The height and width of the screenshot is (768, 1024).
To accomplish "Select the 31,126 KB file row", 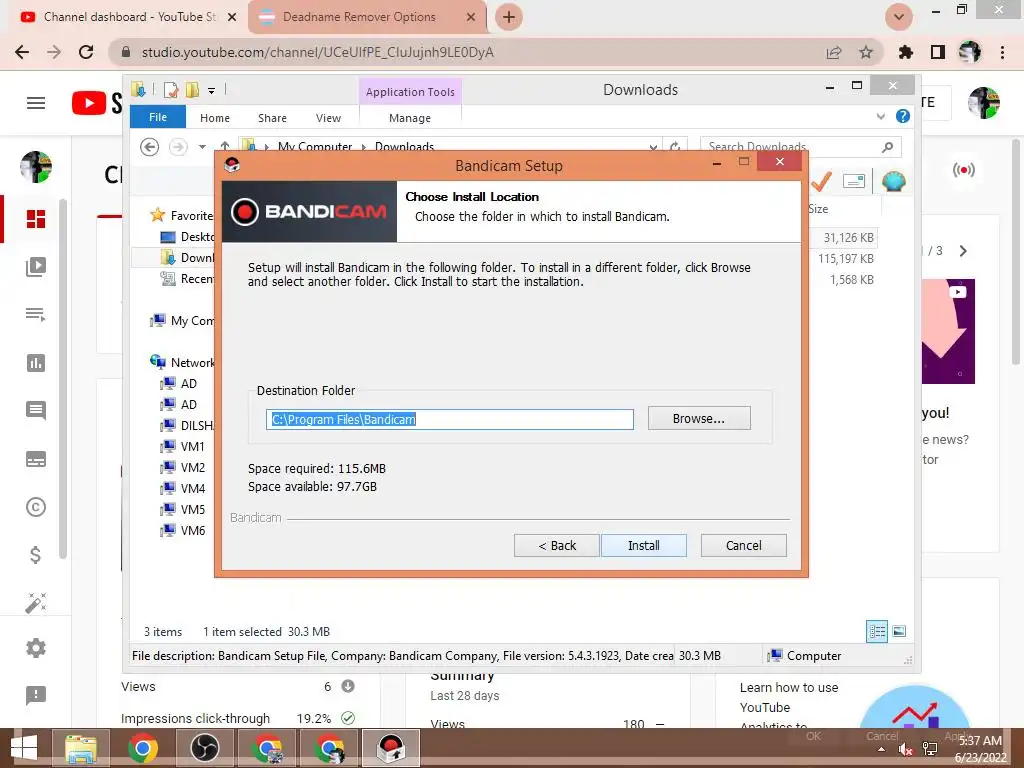I will point(842,238).
